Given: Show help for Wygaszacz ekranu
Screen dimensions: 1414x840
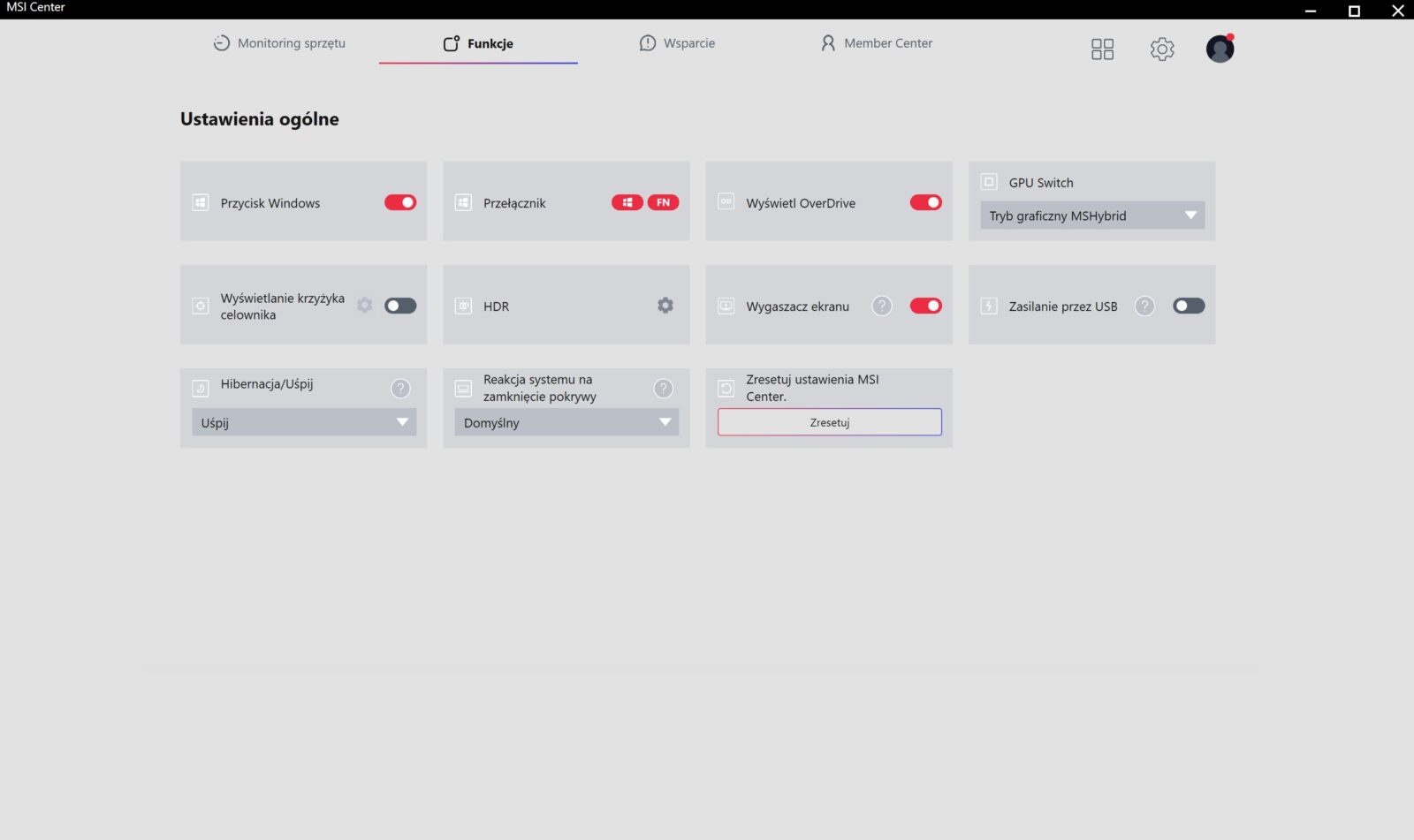Looking at the screenshot, I should click(x=881, y=306).
